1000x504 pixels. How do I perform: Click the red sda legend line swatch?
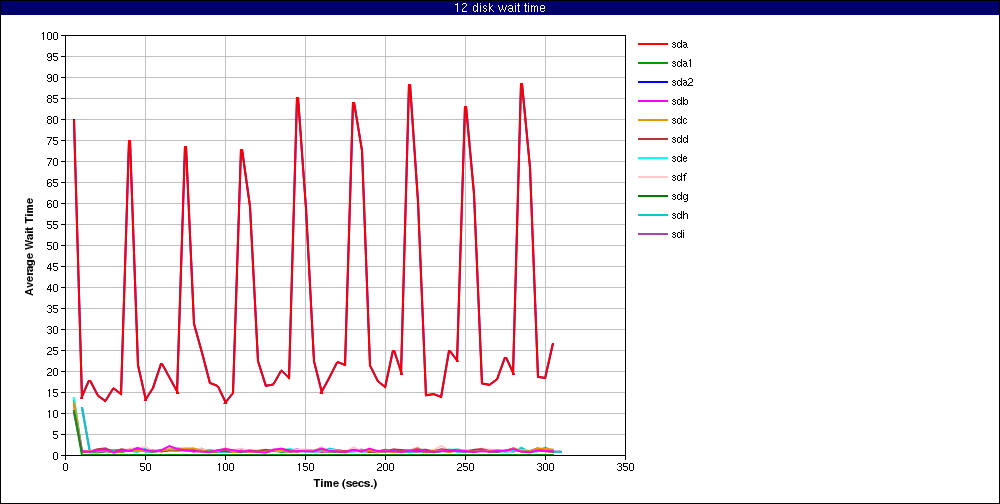pyautogui.click(x=652, y=45)
